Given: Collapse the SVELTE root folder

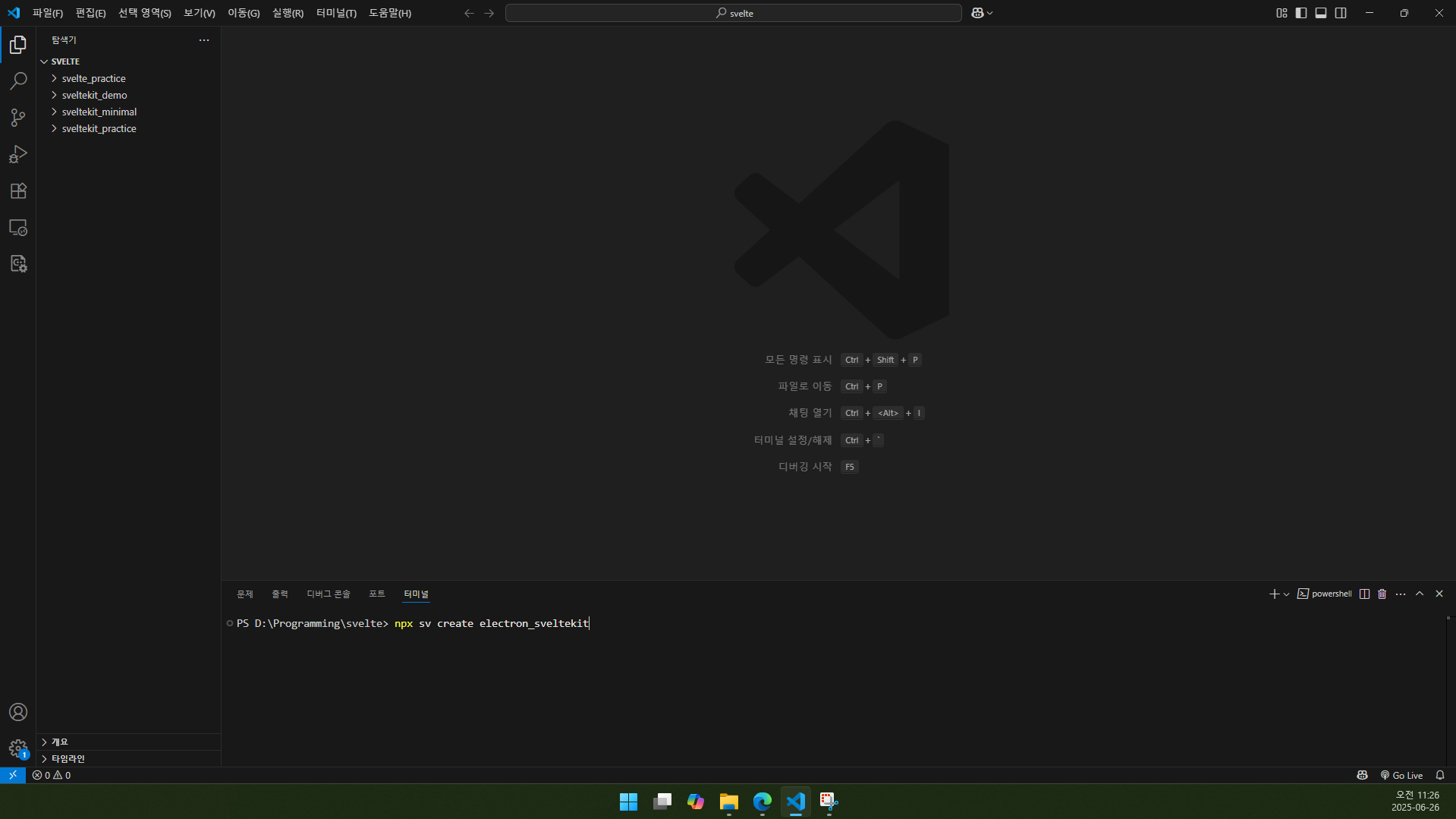Looking at the screenshot, I should coord(129,61).
